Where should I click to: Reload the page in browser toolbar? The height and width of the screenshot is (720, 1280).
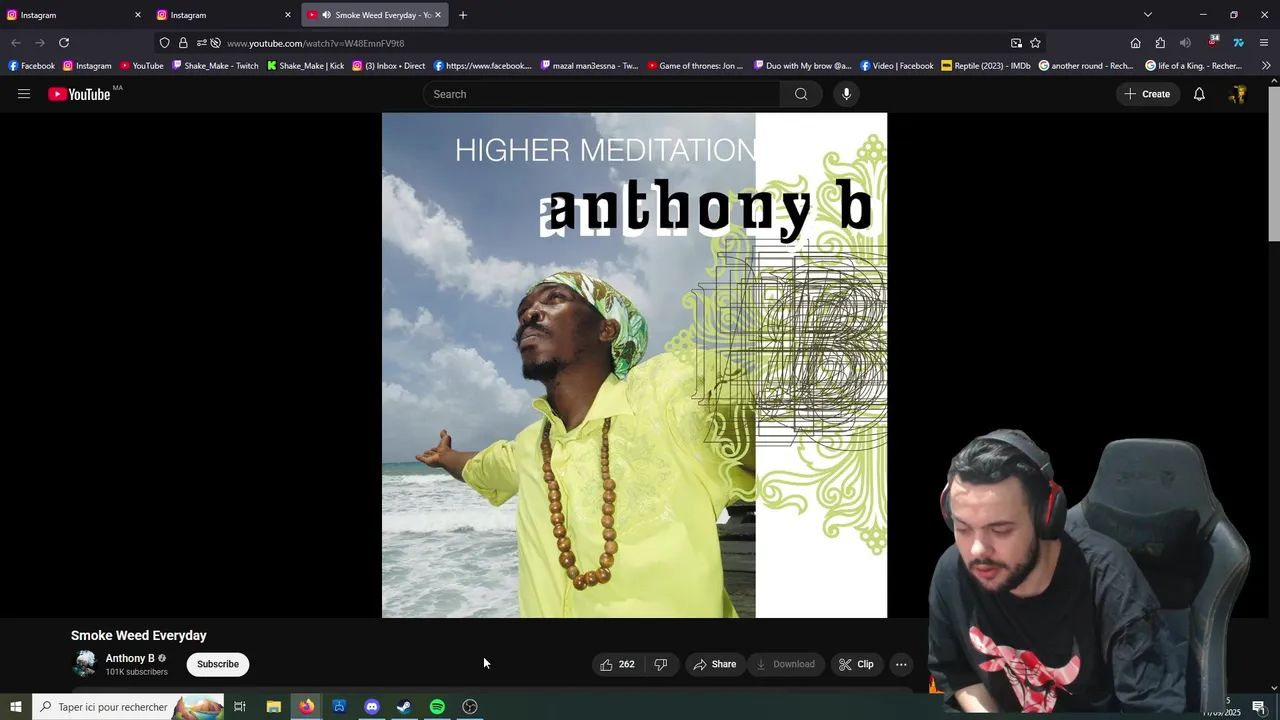64,43
